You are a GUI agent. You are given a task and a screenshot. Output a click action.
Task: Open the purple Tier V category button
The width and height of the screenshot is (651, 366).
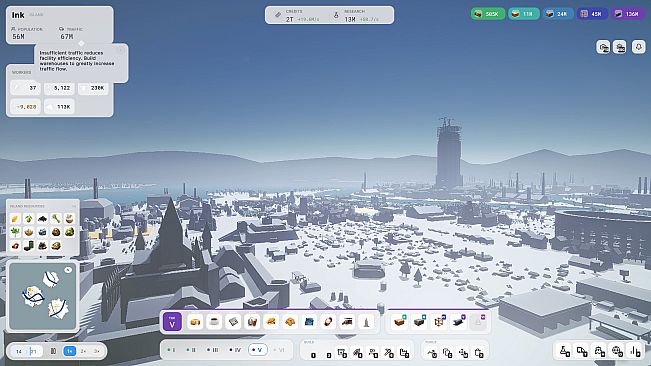click(x=172, y=322)
